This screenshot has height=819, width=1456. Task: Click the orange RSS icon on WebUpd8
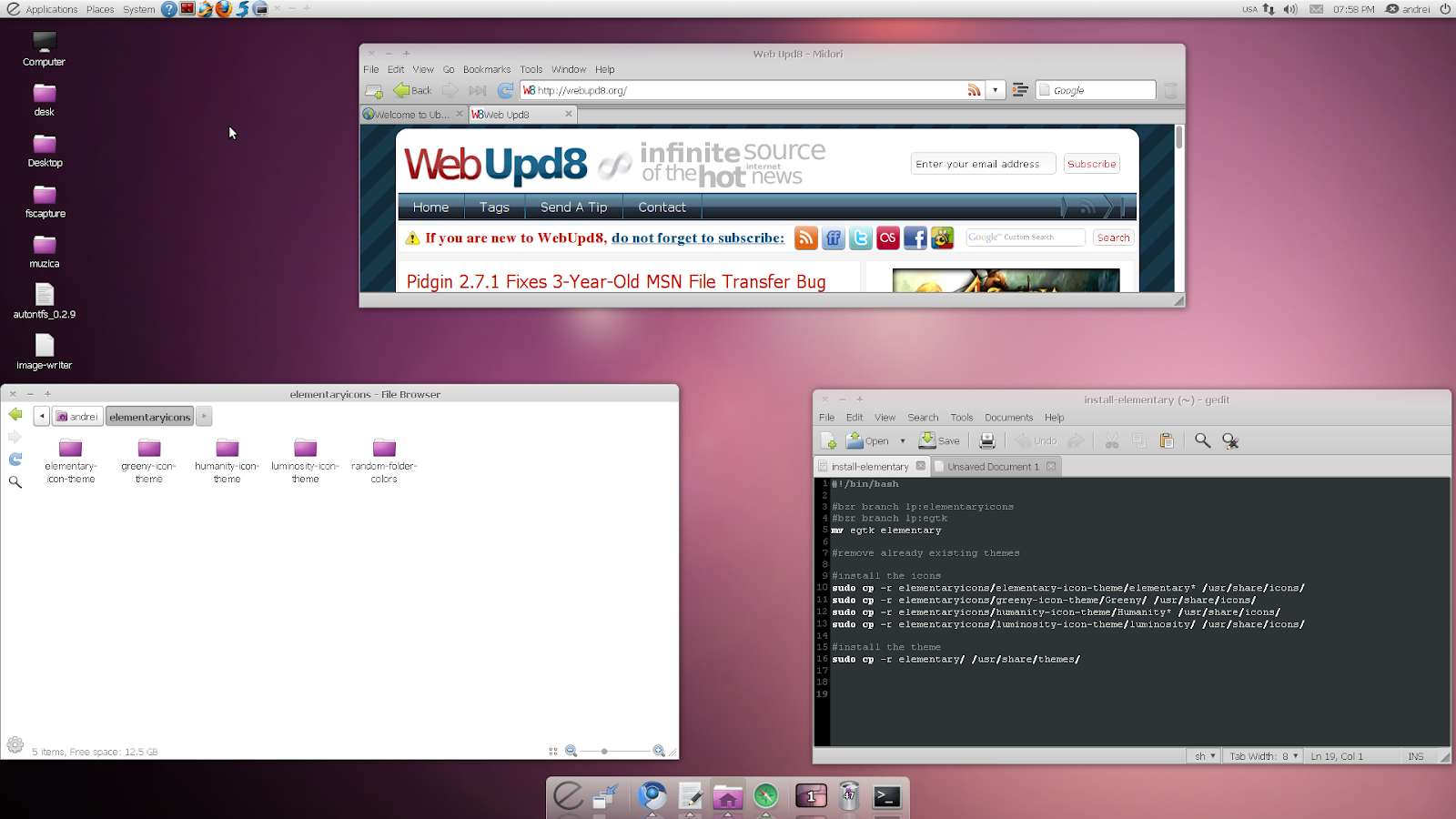tap(805, 238)
